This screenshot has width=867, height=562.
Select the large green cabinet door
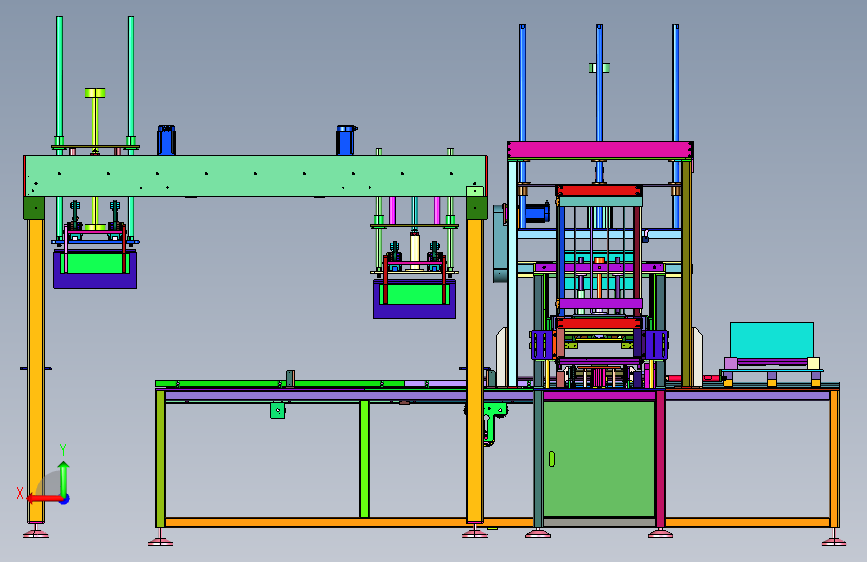click(599, 459)
